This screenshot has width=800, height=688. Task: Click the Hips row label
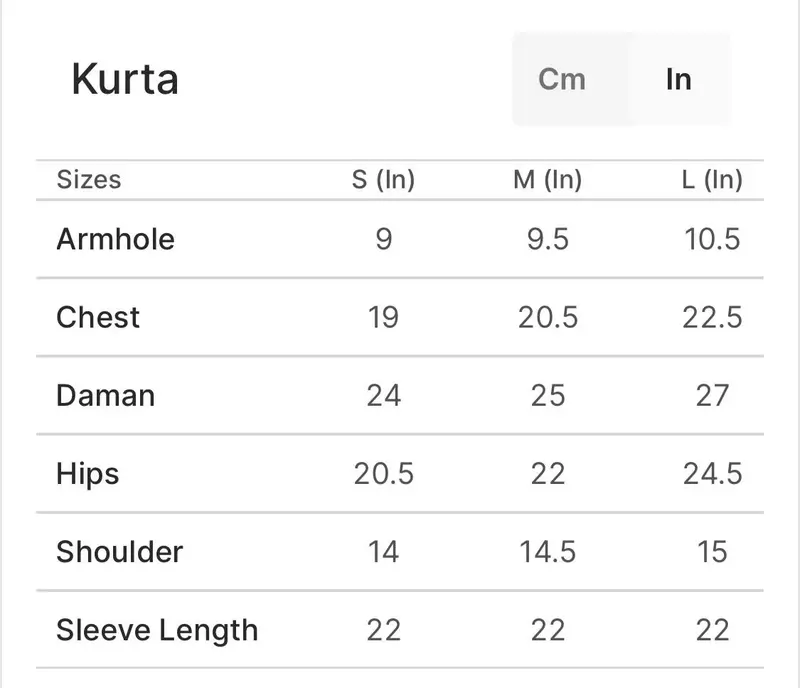pyautogui.click(x=88, y=473)
